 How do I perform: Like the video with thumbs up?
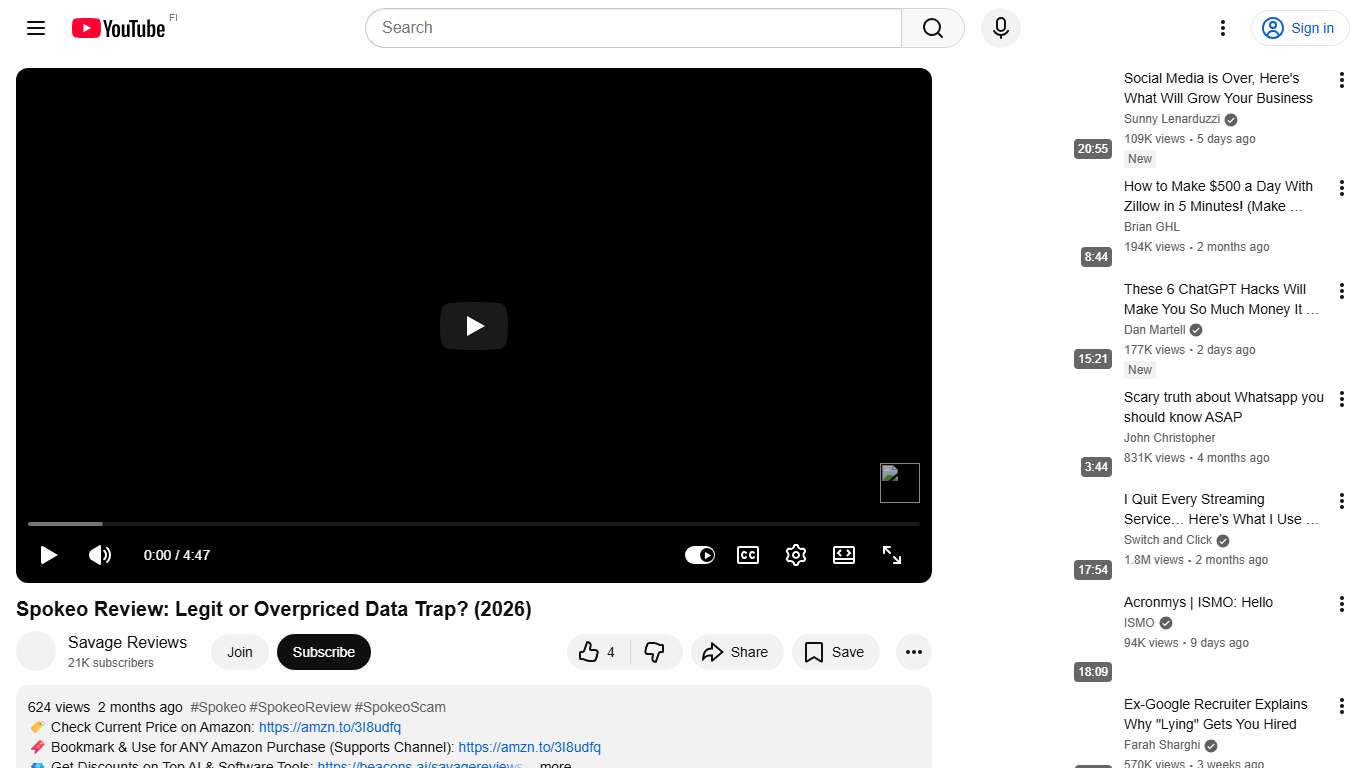point(590,652)
